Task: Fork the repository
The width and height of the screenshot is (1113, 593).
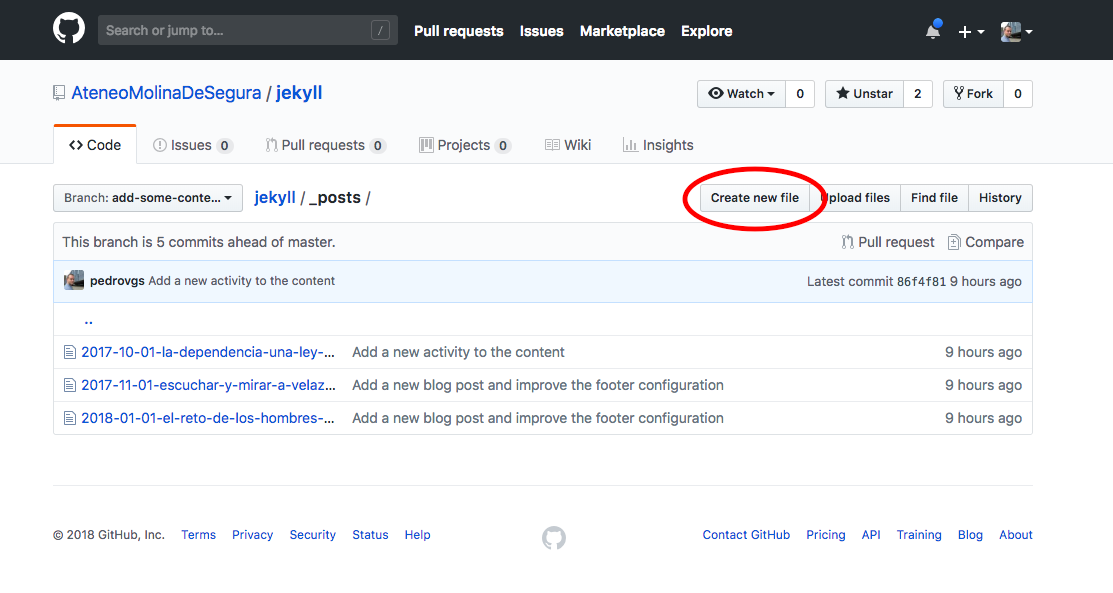Action: [x=973, y=94]
